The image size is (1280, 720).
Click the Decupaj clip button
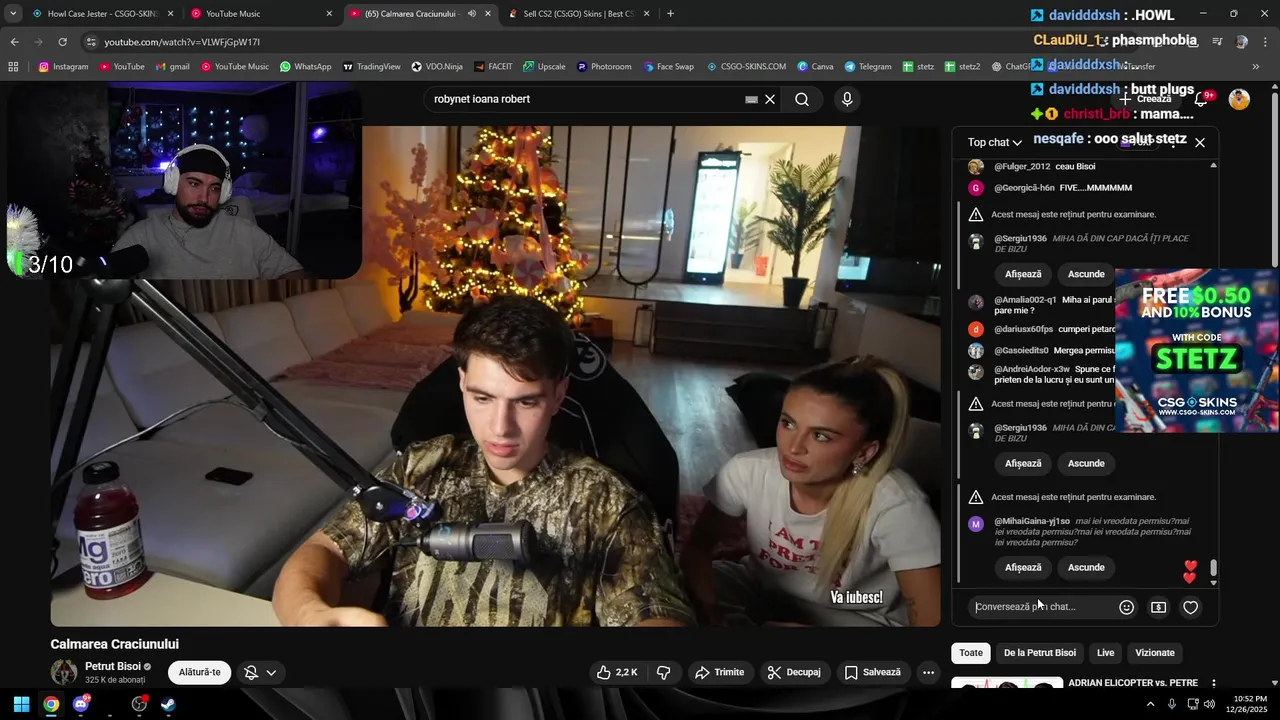(x=794, y=672)
